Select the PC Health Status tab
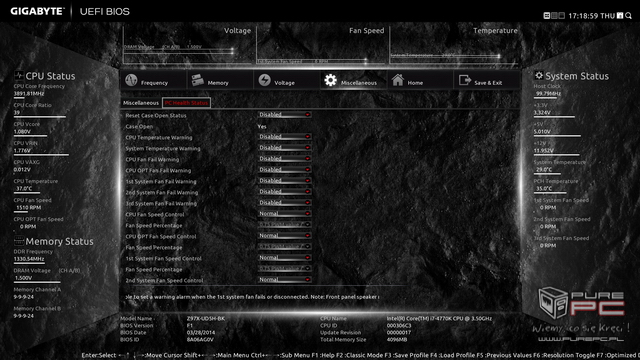Screen dimensions: 640x360 pos(187,103)
